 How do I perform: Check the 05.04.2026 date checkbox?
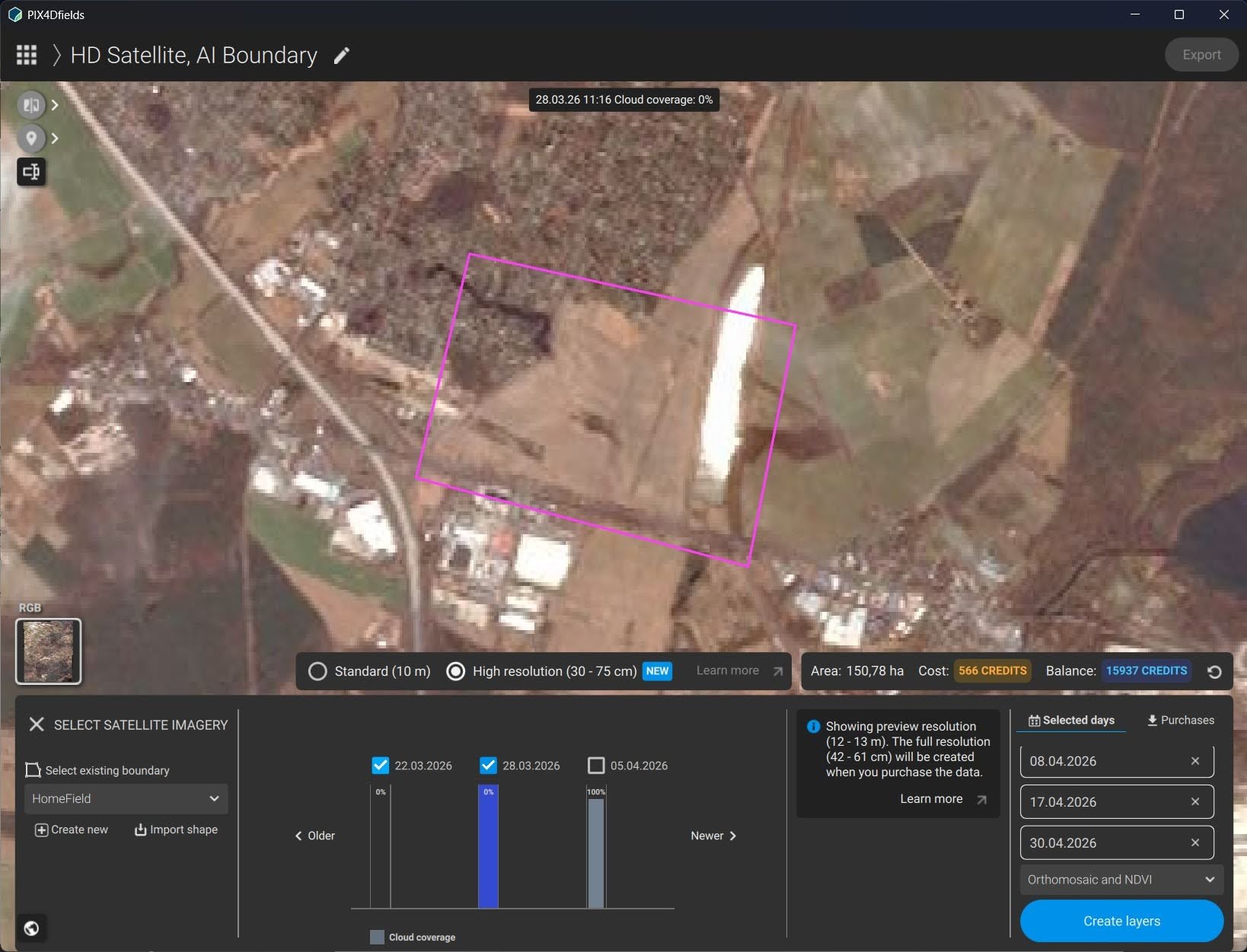pos(597,766)
